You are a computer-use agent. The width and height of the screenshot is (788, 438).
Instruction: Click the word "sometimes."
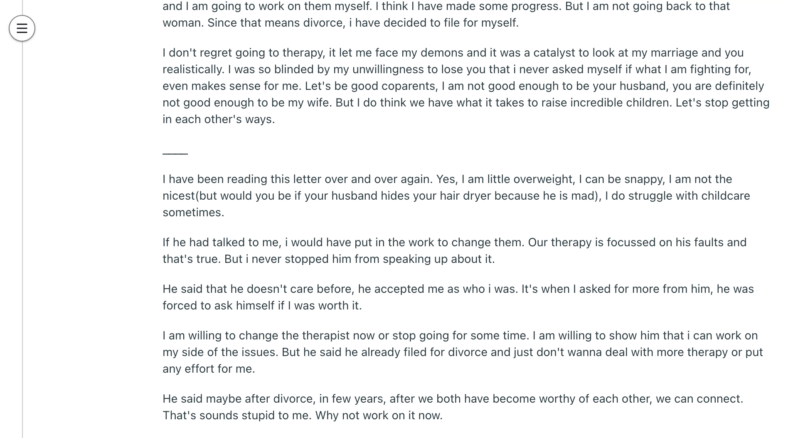193,212
